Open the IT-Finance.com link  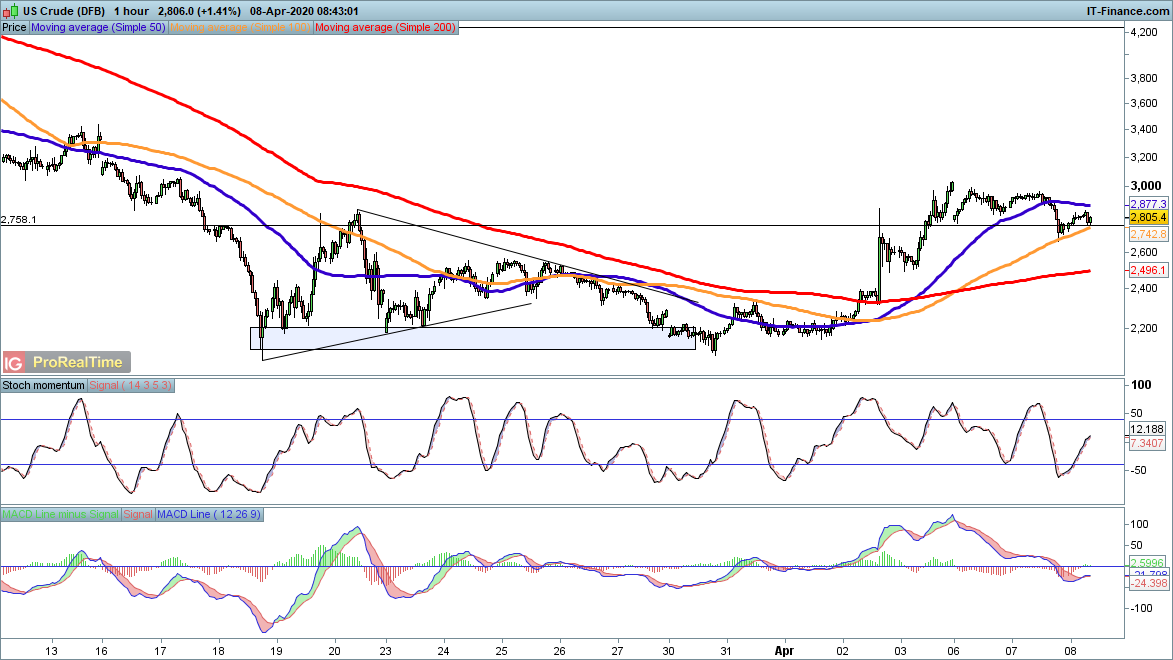[x=1127, y=11]
